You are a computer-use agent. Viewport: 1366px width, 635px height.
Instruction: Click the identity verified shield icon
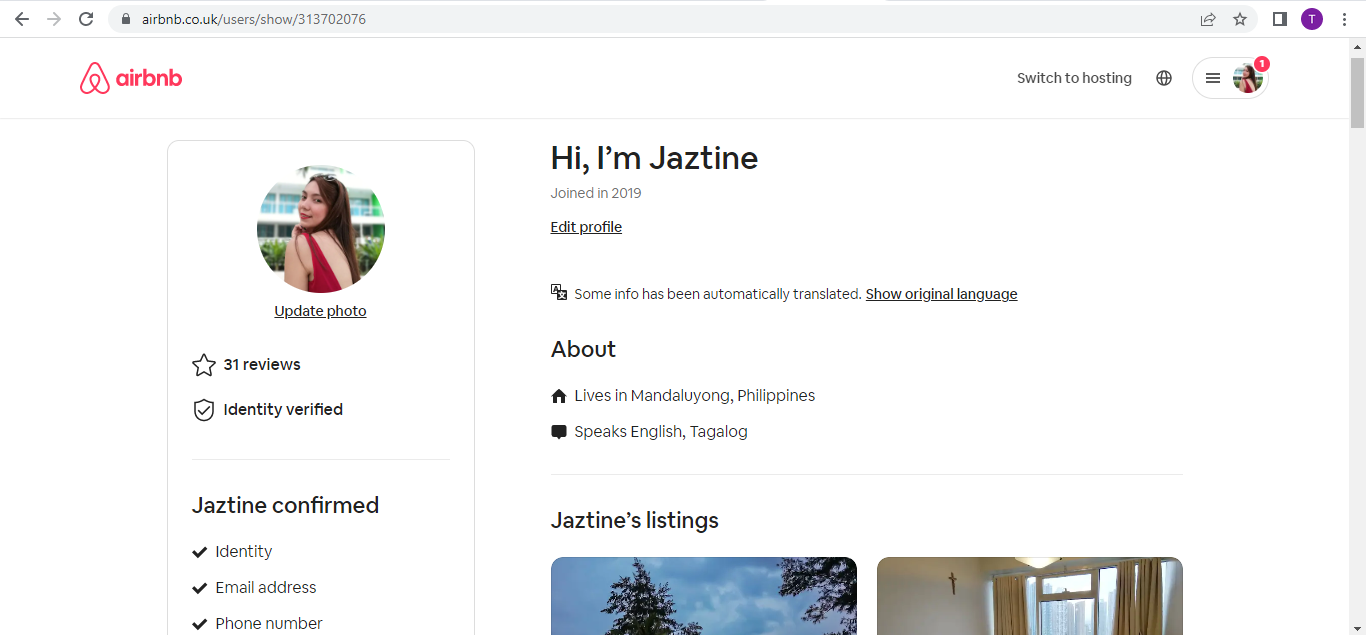[x=204, y=410]
